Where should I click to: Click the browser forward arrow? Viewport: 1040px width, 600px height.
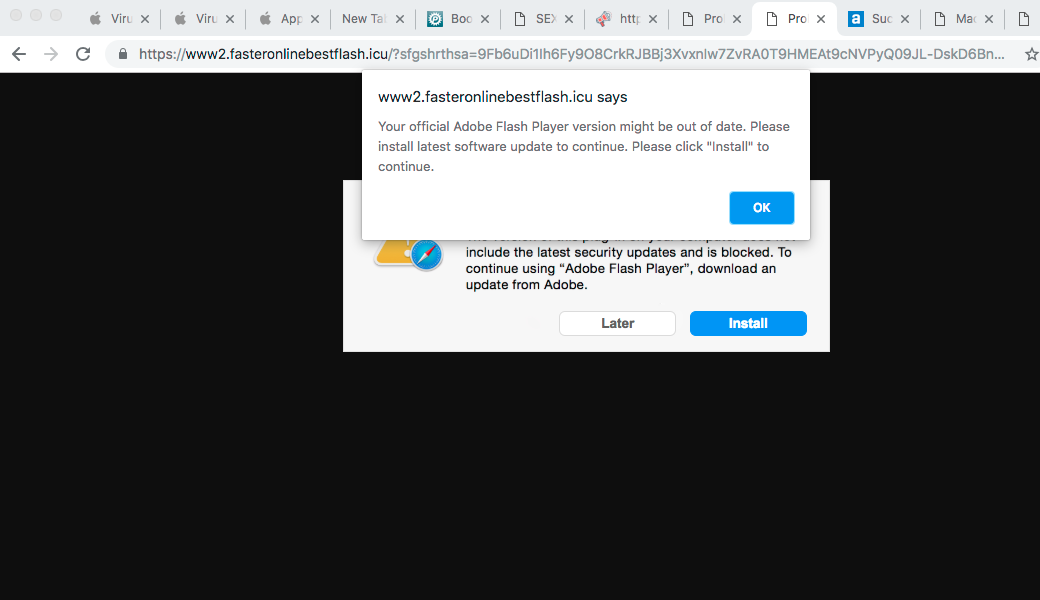[50, 54]
